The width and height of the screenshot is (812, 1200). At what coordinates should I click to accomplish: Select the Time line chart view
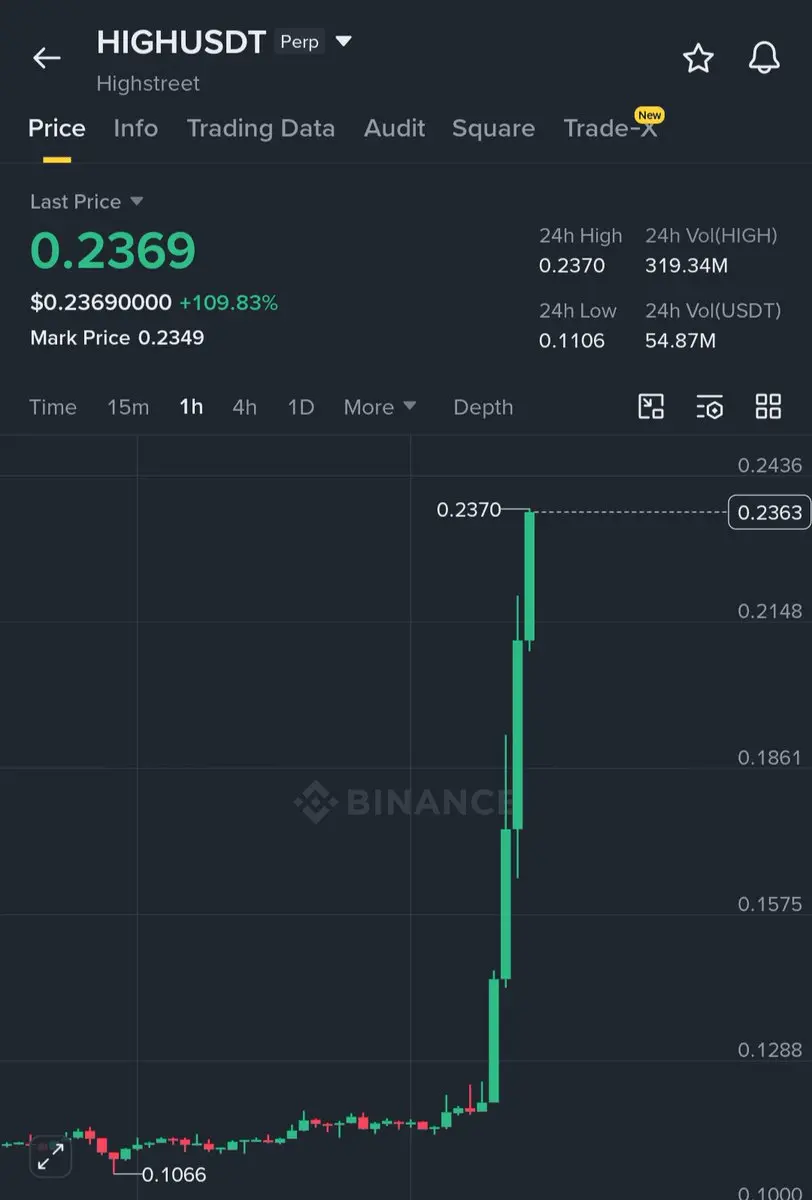53,407
